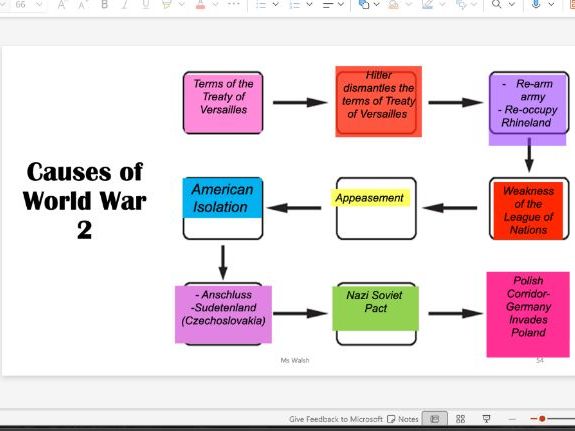Expand alignment dropdown arrow

(341, 4)
